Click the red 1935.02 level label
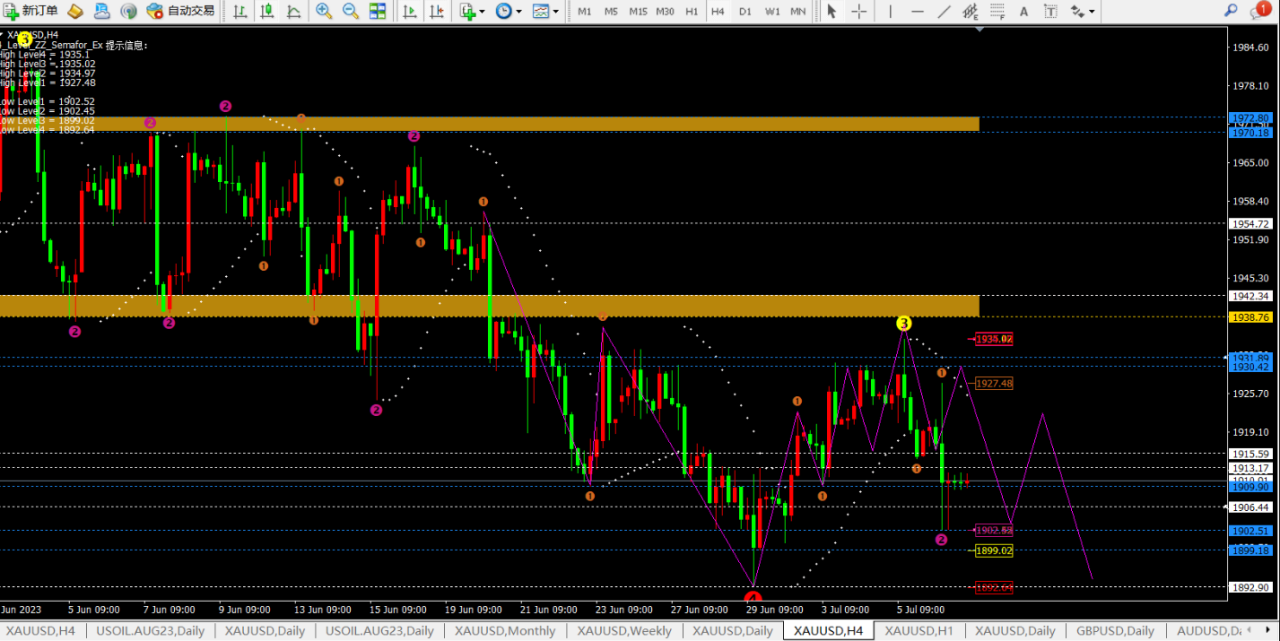This screenshot has width=1280, height=641. [994, 339]
